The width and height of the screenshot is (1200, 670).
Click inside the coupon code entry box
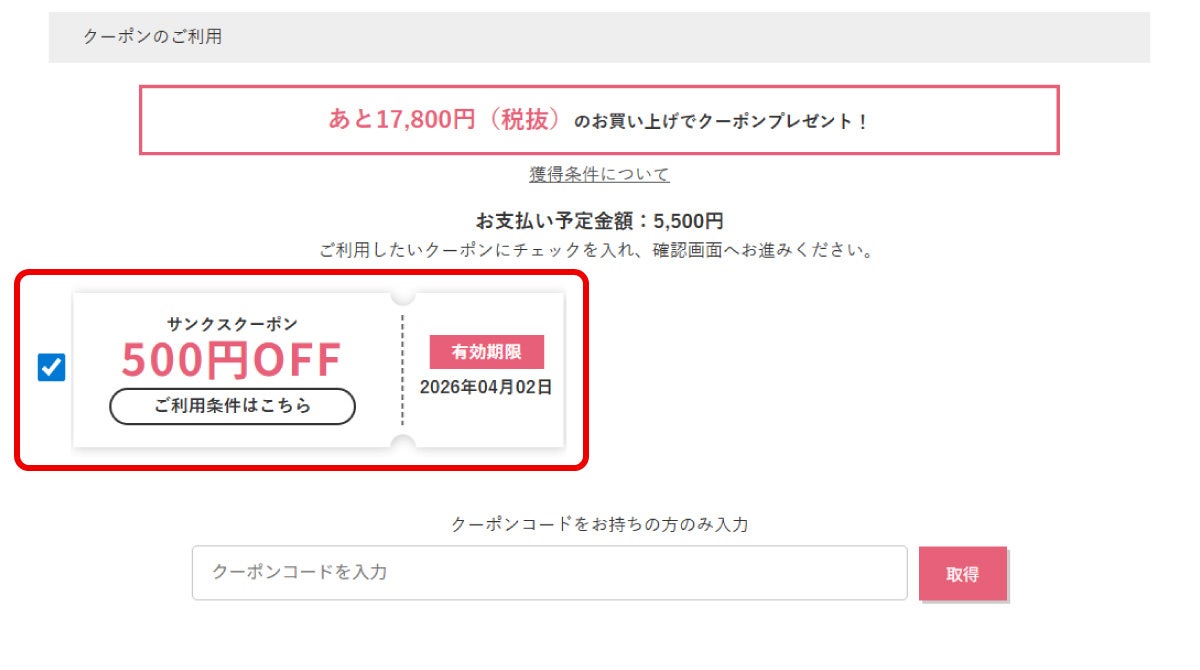[x=550, y=573]
